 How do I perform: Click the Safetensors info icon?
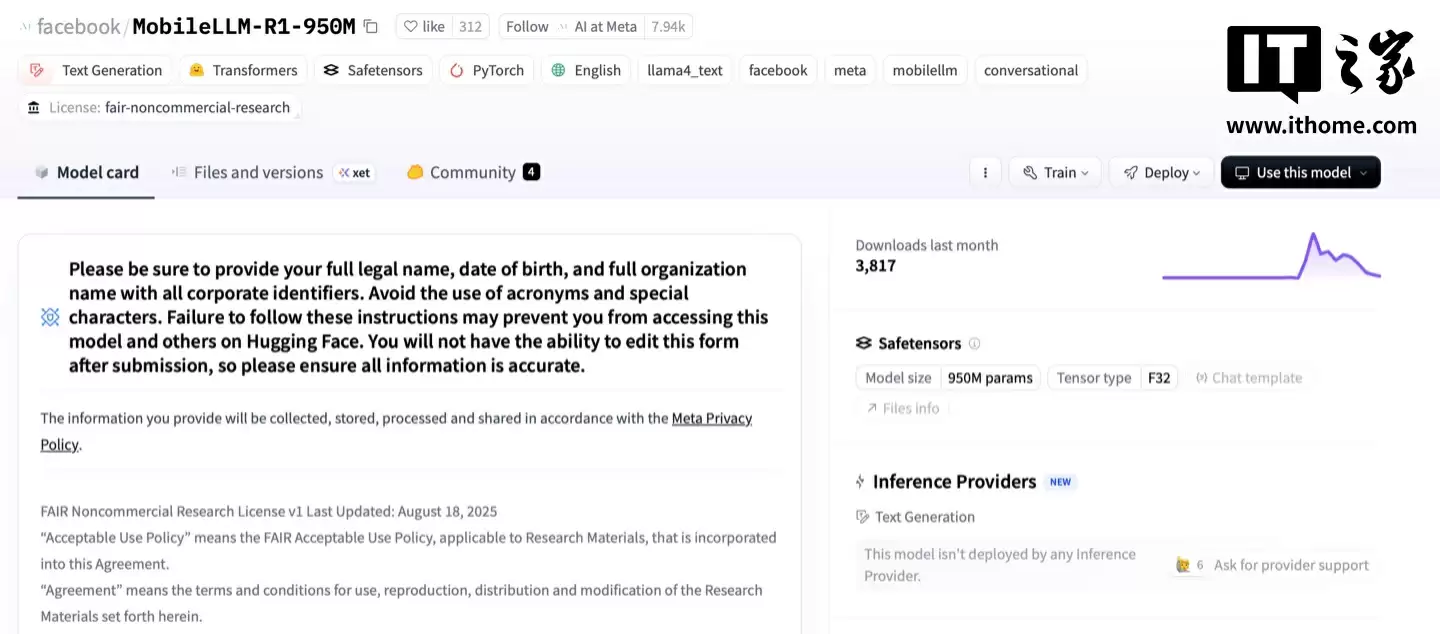pyautogui.click(x=974, y=343)
